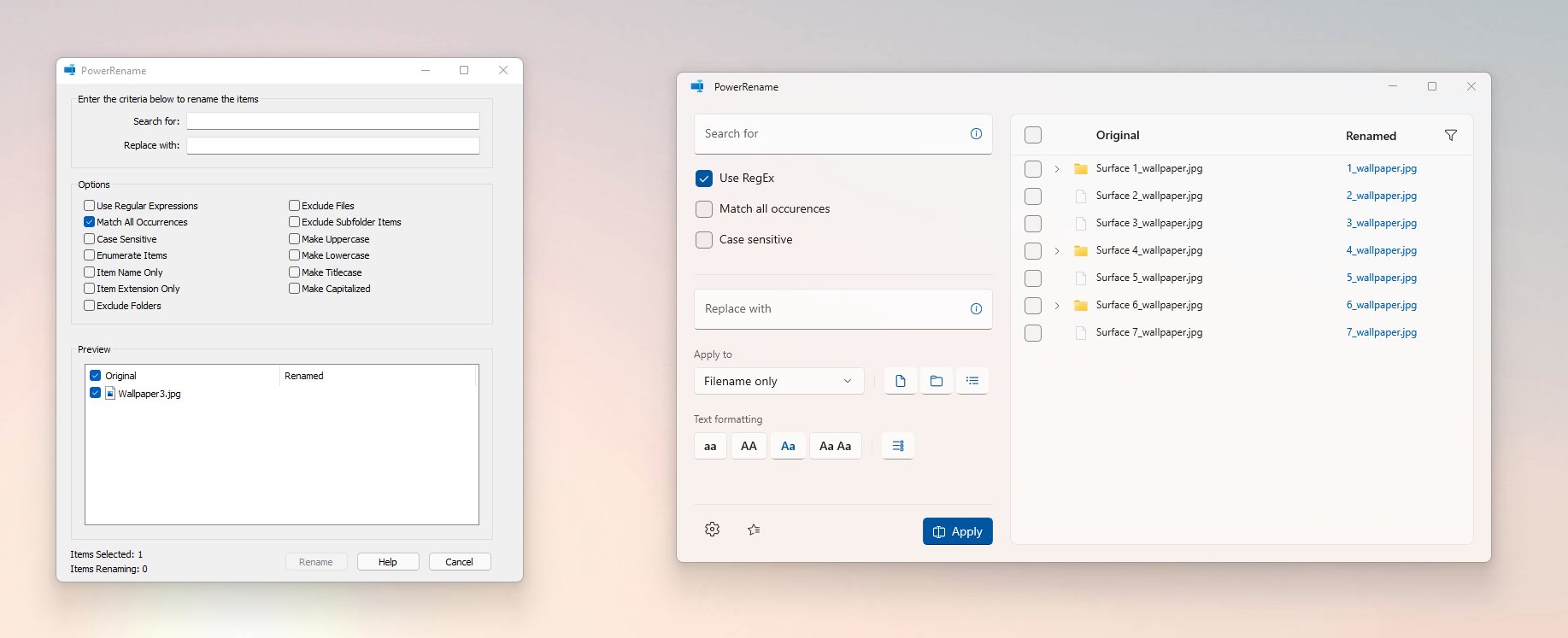The width and height of the screenshot is (1568, 638).
Task: Check Use Regular Expressions in old dialog
Action: click(x=90, y=206)
